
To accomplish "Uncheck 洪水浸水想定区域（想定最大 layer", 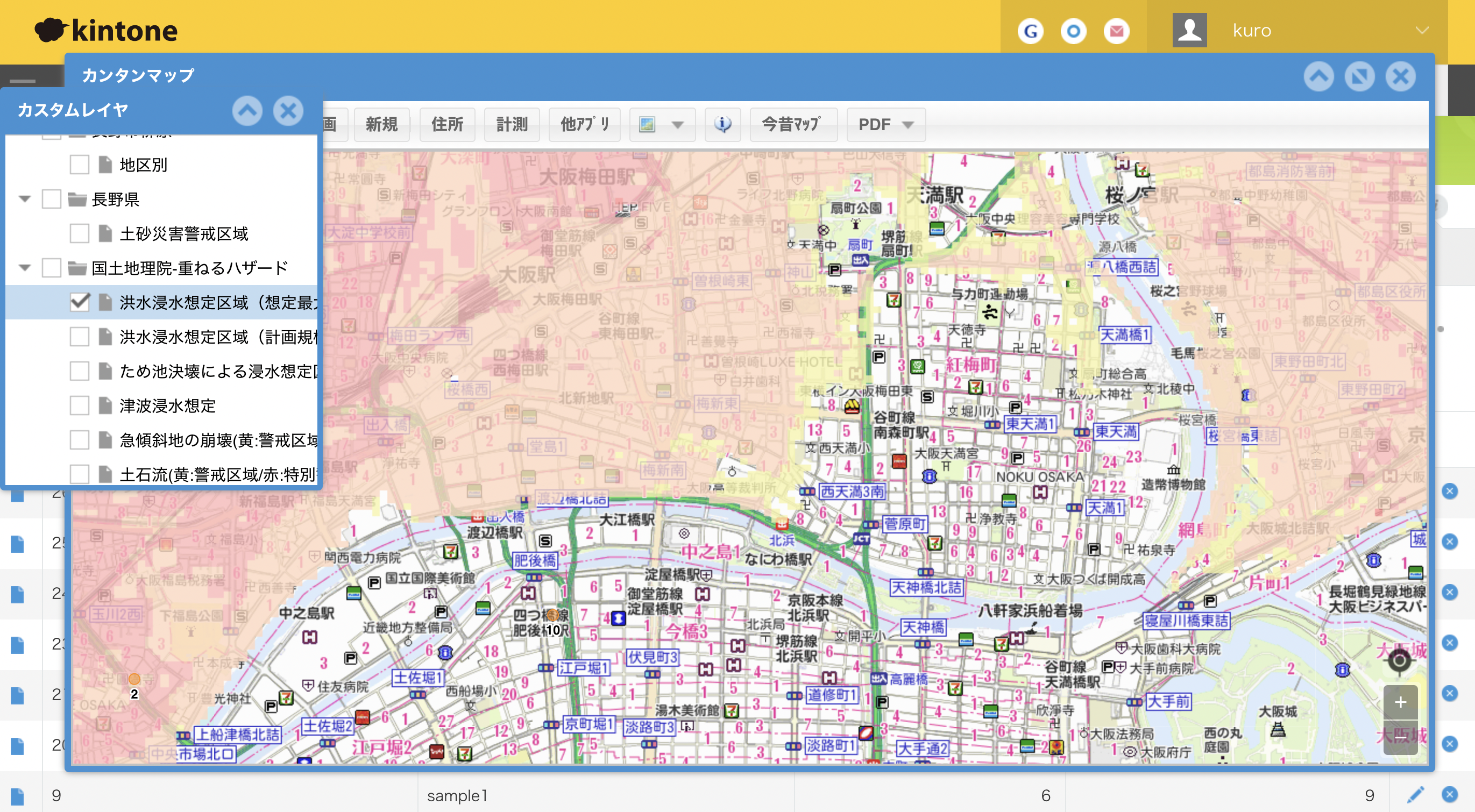I will pos(79,302).
